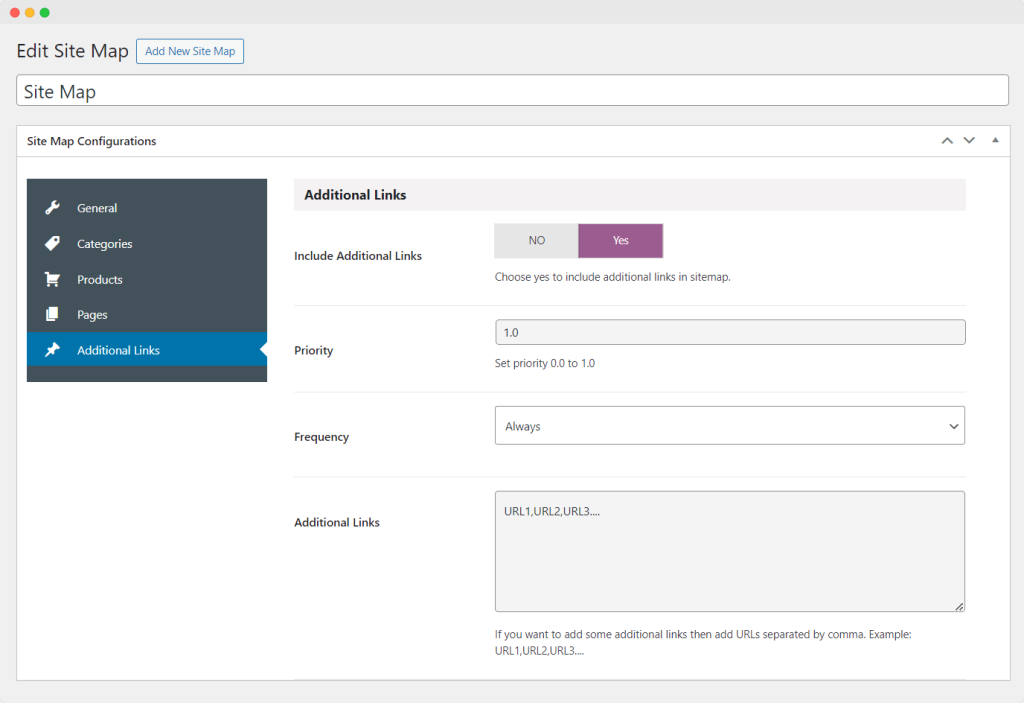Viewport: 1024px width, 703px height.
Task: Focus the Priority input field
Action: click(x=729, y=332)
